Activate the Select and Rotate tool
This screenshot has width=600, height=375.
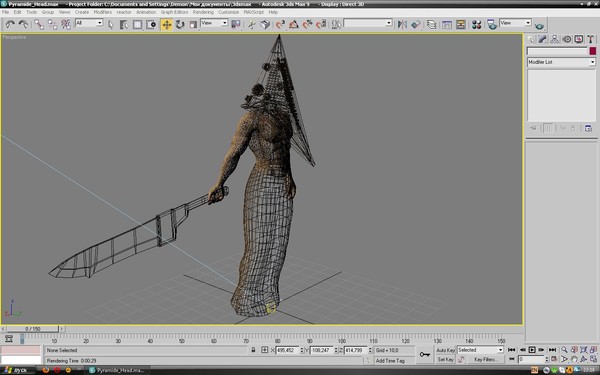point(180,24)
